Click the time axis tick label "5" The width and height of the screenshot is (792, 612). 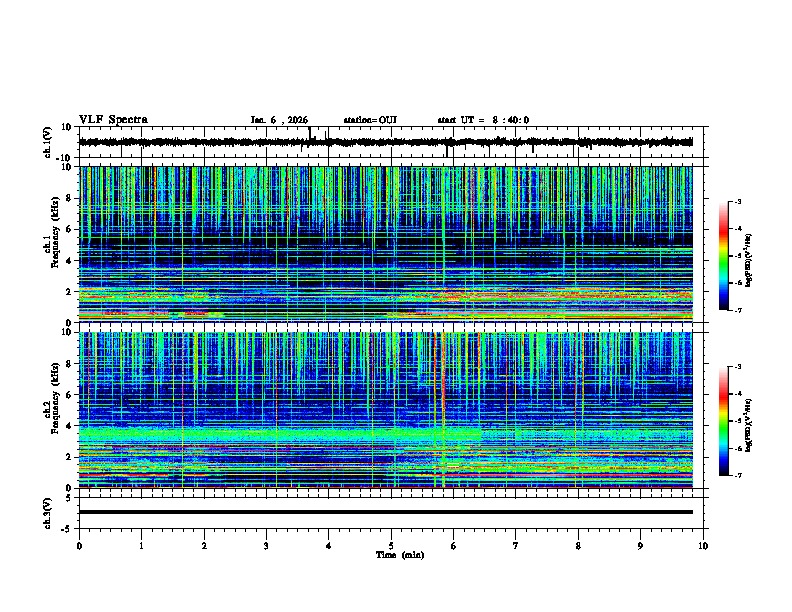point(391,546)
